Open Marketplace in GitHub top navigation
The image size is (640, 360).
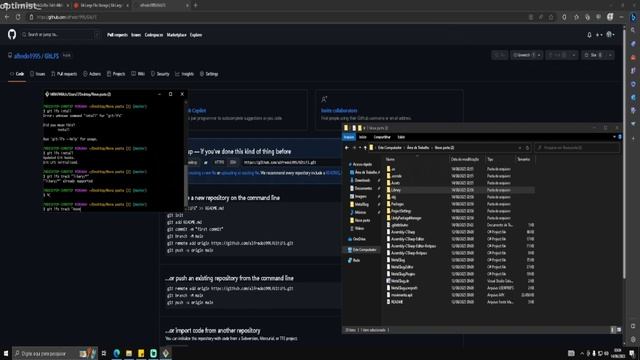click(x=176, y=35)
